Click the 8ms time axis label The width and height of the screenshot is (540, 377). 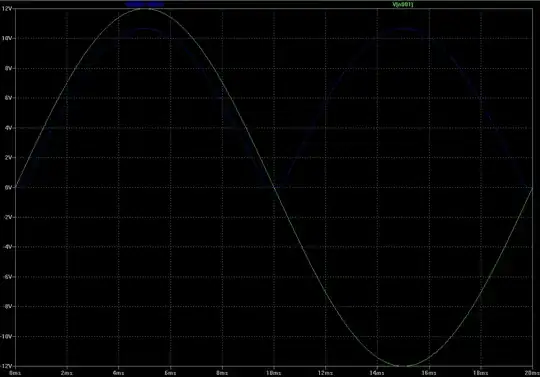coord(222,373)
